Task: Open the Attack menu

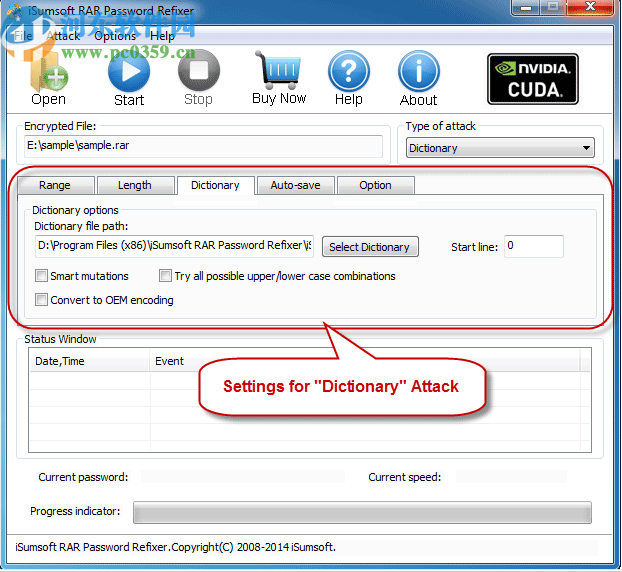Action: pos(63,36)
